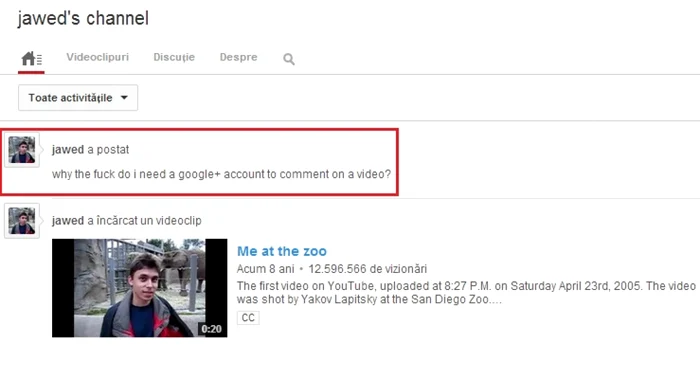The image size is (700, 380).
Task: Switch to the Videoclipuri tab
Action: 97,57
